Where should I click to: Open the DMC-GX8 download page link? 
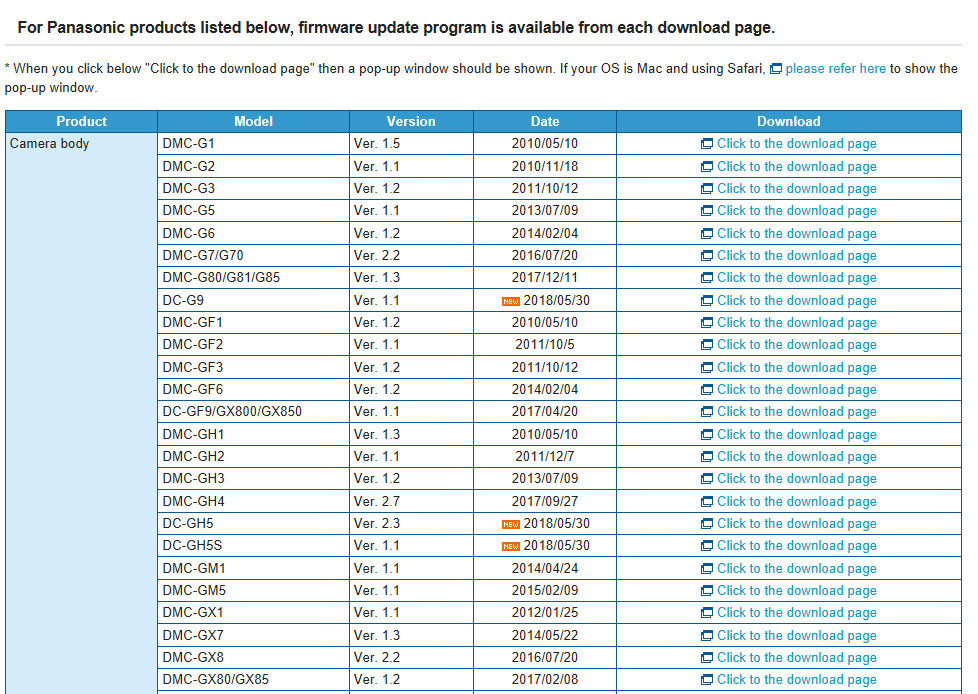pyautogui.click(x=796, y=658)
